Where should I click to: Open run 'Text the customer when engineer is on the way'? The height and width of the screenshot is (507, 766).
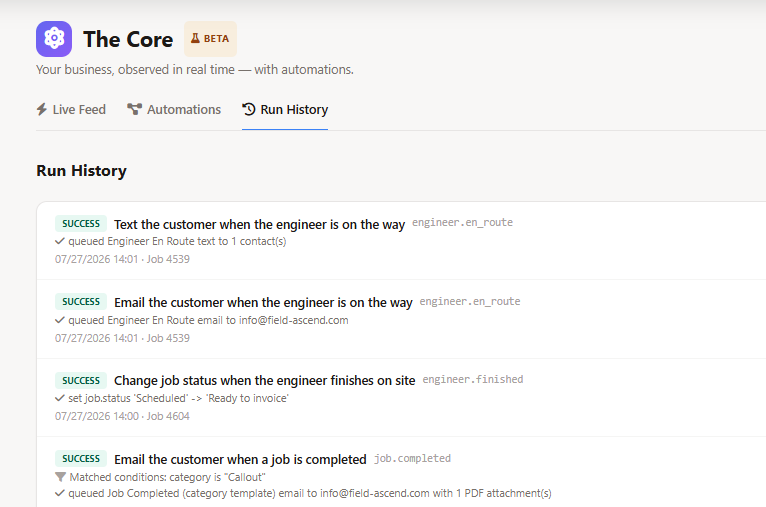pos(259,224)
